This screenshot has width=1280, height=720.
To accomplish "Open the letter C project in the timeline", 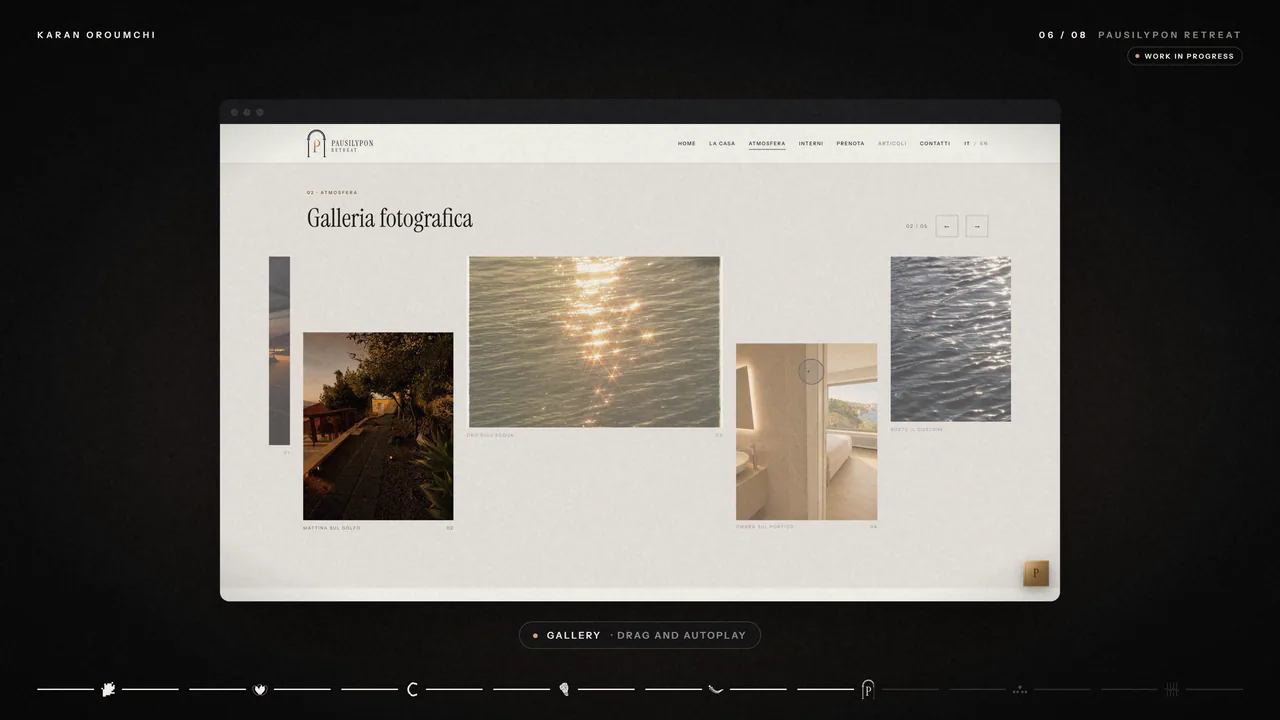I will (412, 689).
